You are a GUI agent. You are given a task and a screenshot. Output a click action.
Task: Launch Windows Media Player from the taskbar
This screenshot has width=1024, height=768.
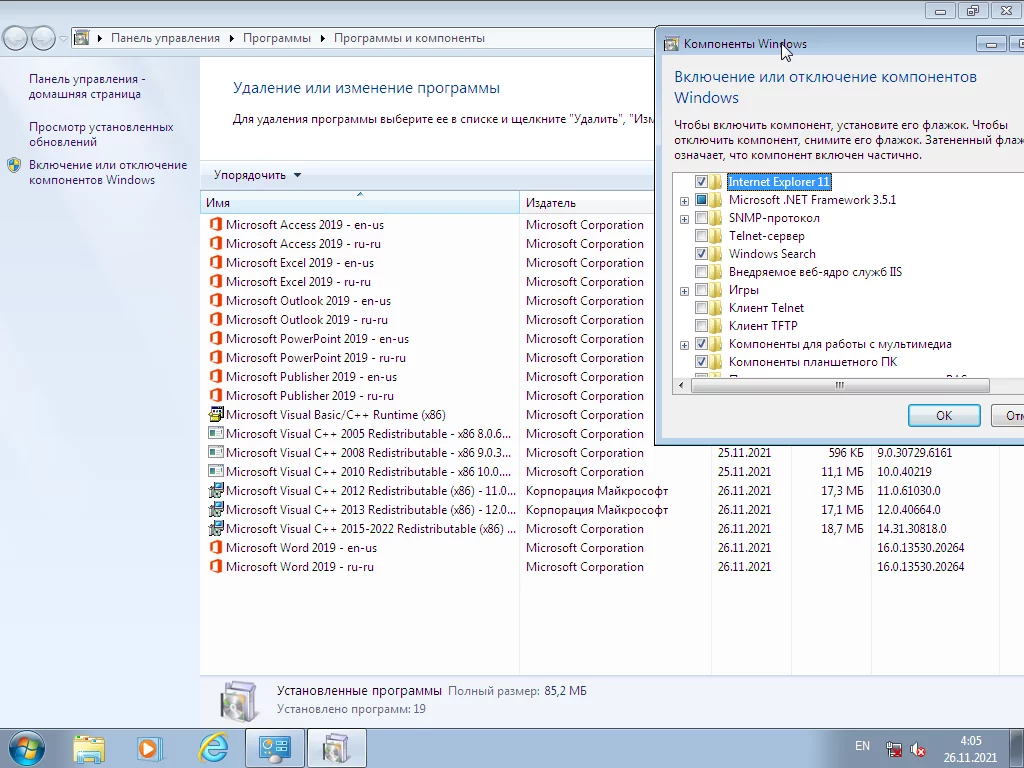click(x=149, y=748)
